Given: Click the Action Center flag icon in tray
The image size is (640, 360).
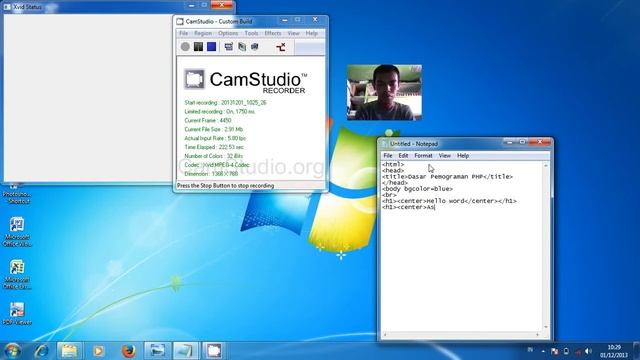Looking at the screenshot, I should click(x=554, y=351).
